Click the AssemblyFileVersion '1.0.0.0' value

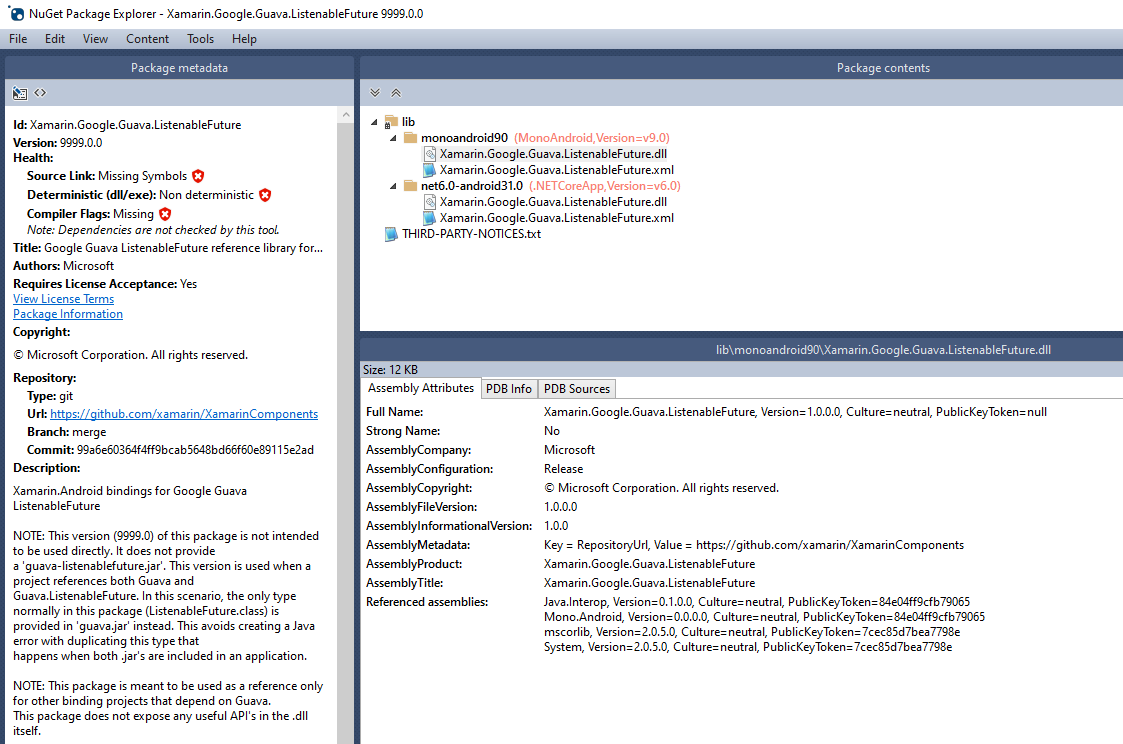pyautogui.click(x=561, y=507)
